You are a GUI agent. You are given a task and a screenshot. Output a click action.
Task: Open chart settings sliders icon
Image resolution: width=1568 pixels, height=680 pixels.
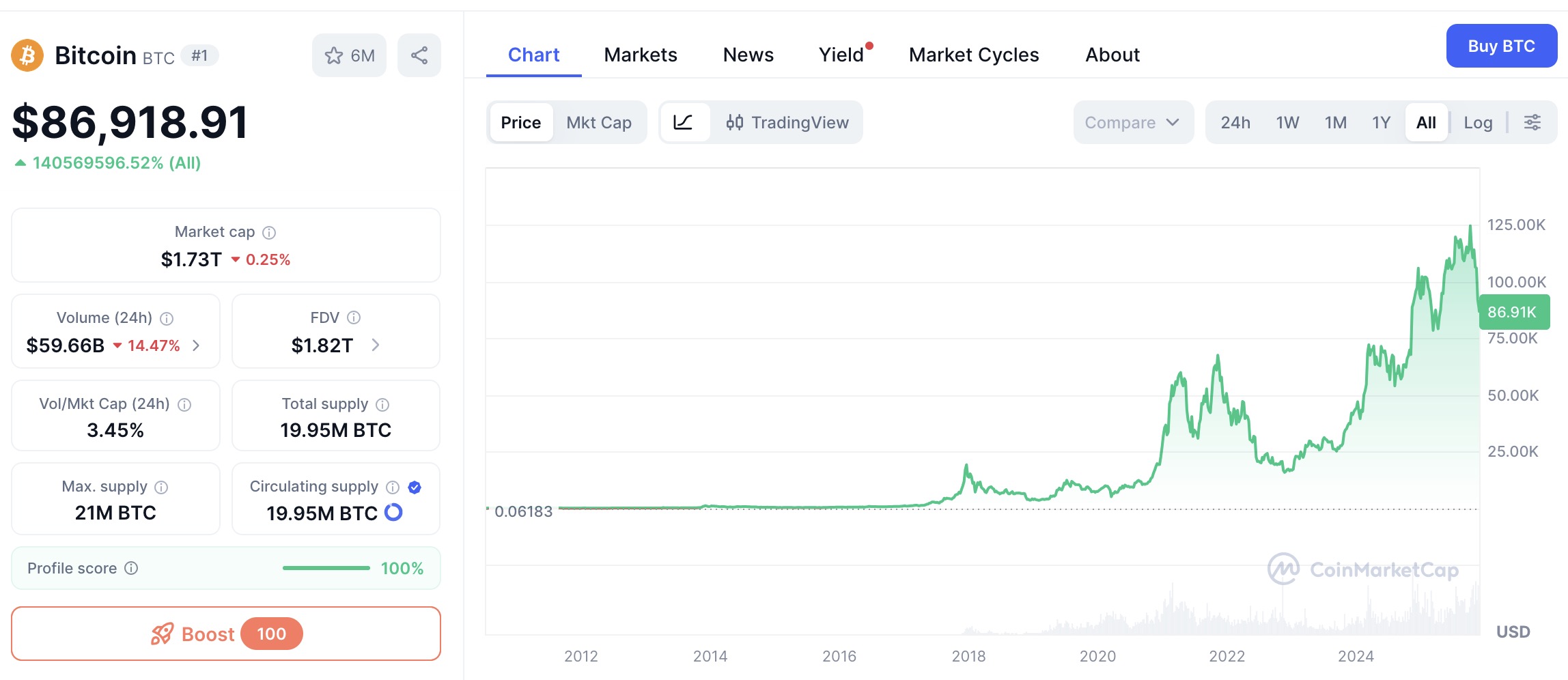(x=1532, y=122)
